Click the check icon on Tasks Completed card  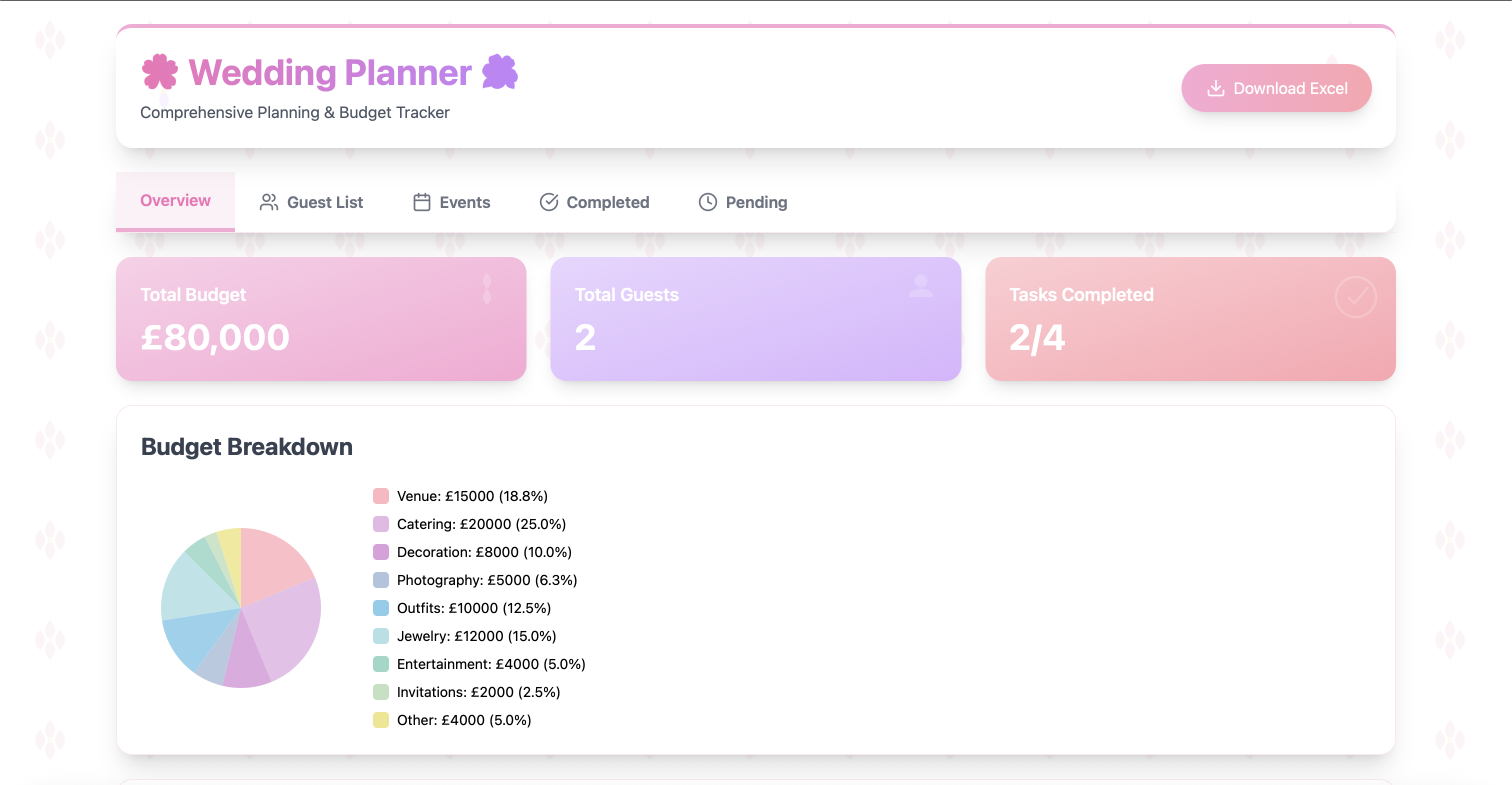pyautogui.click(x=1356, y=297)
